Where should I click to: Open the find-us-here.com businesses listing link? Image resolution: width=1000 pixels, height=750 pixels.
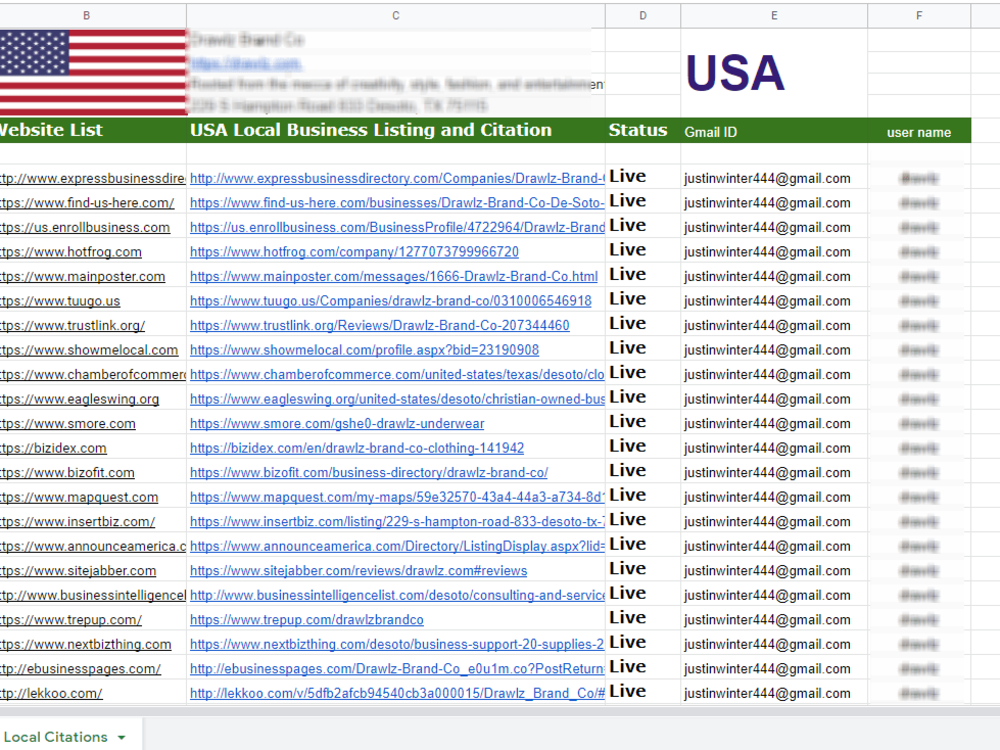tap(397, 203)
